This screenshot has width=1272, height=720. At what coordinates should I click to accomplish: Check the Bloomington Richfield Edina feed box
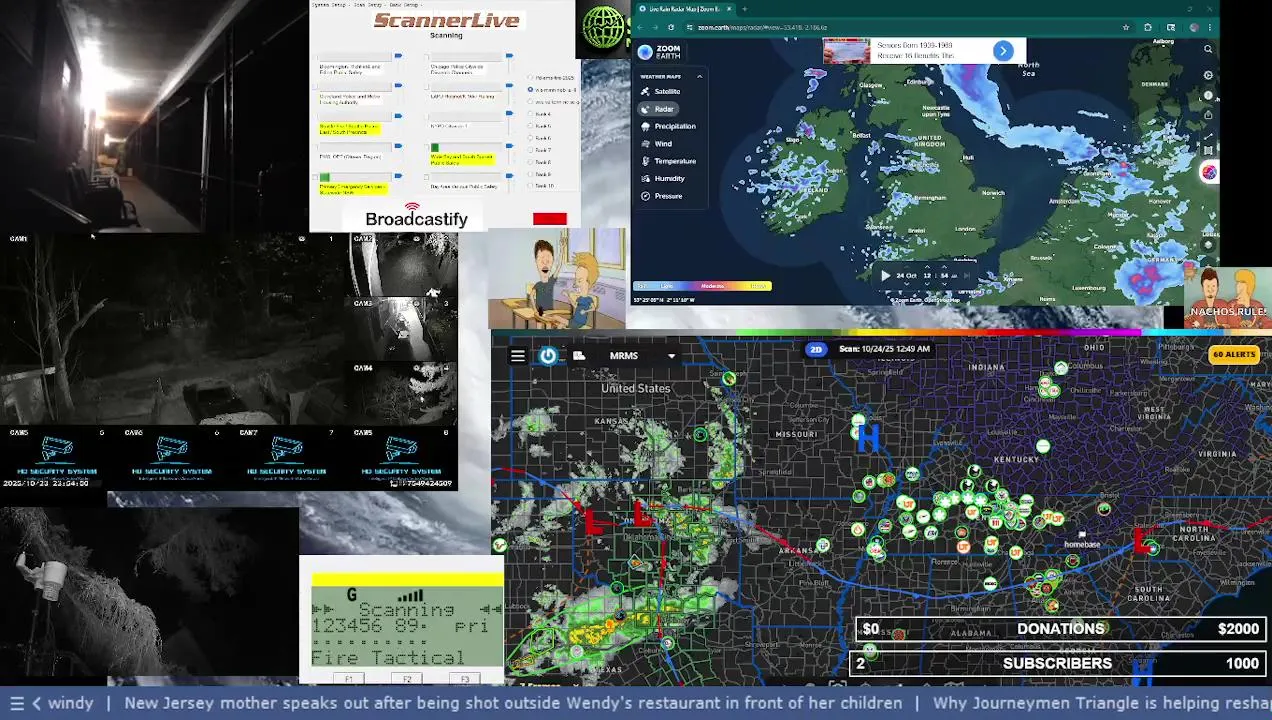315,57
